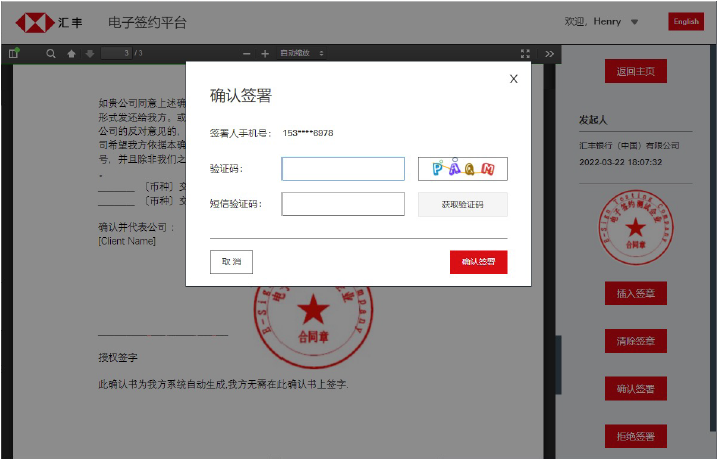The height and width of the screenshot is (460, 718).
Task: Toggle the PDF sidebar panel icon
Action: point(14,53)
